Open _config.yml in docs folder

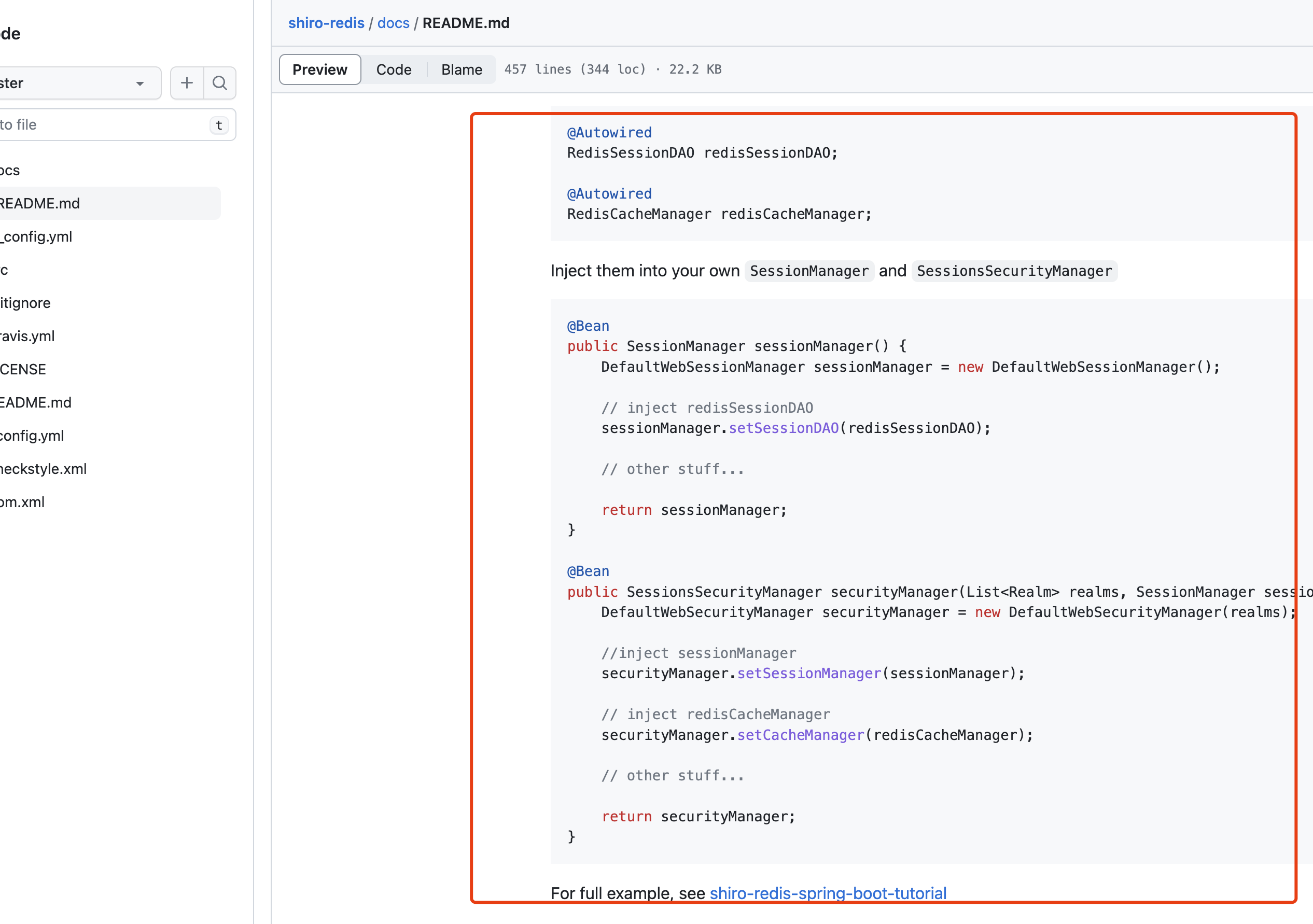click(37, 237)
